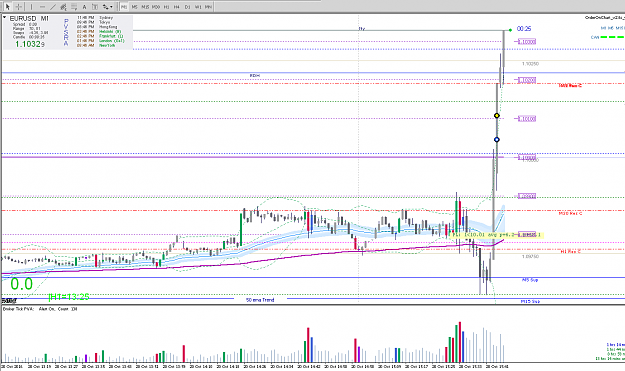The height and width of the screenshot is (371, 625).
Task: Click the 1.09750 price axis label
Action: tap(531, 257)
